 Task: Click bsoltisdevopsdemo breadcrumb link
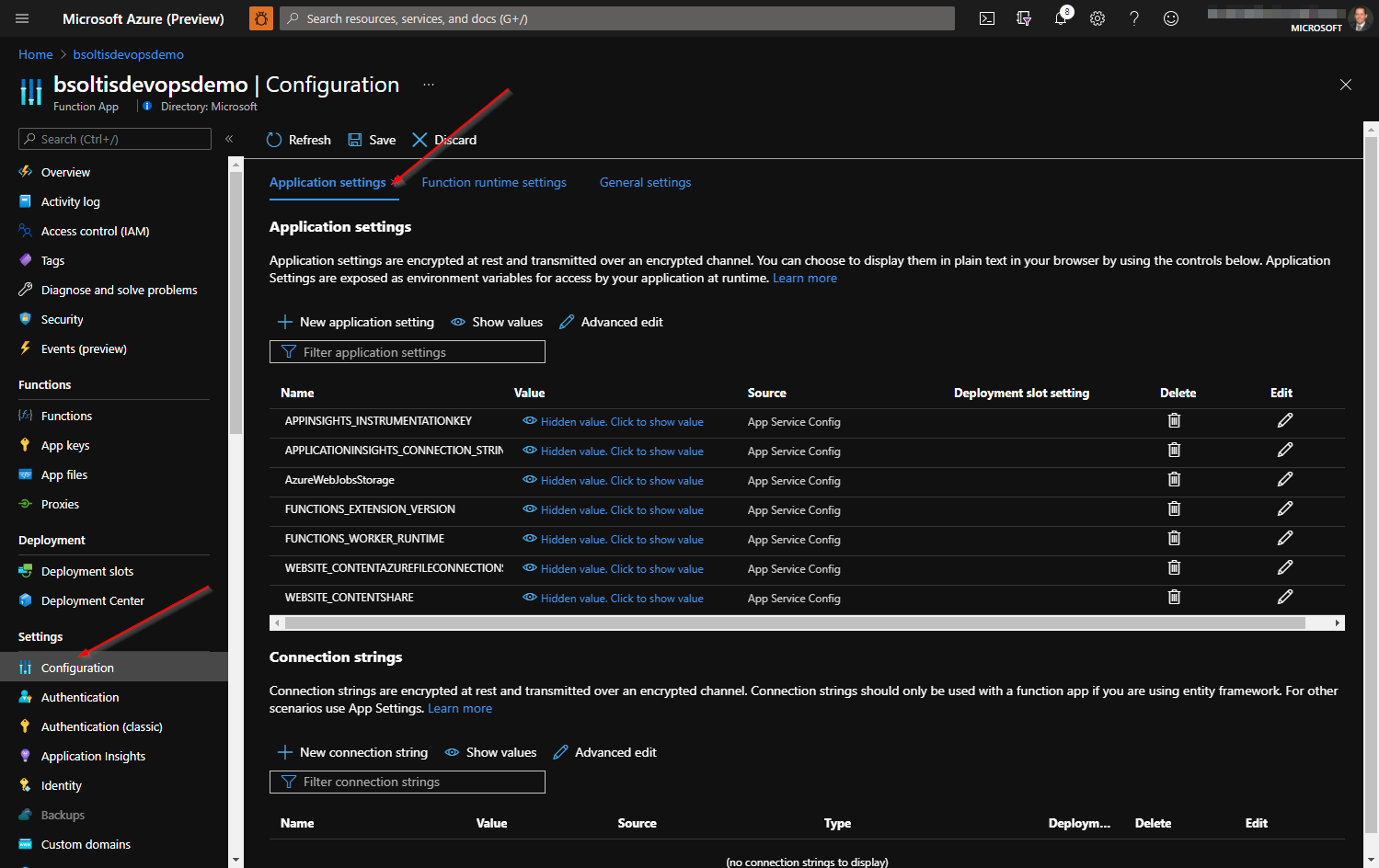[129, 54]
